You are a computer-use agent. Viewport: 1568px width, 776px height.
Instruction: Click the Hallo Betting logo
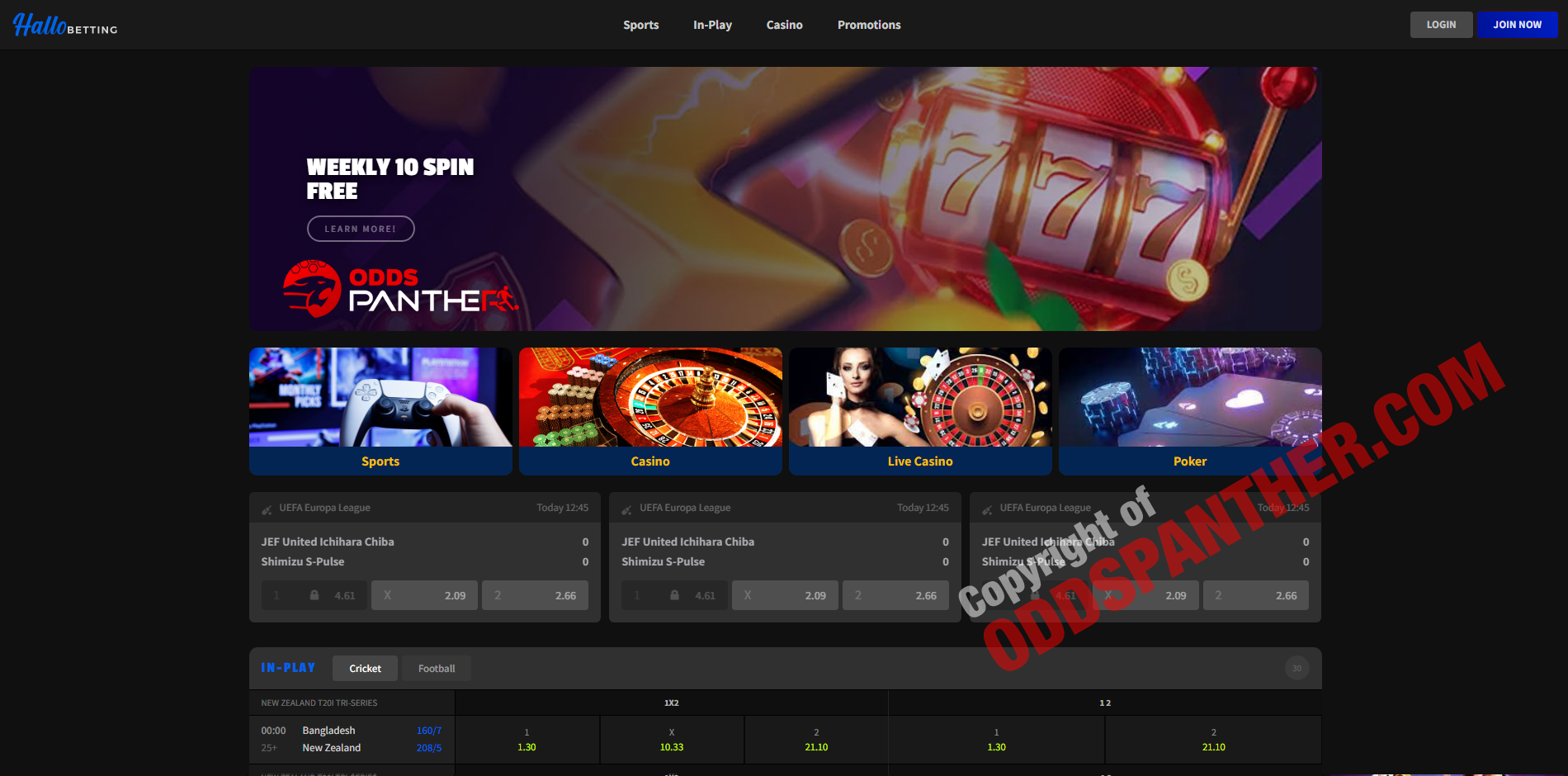[x=65, y=26]
